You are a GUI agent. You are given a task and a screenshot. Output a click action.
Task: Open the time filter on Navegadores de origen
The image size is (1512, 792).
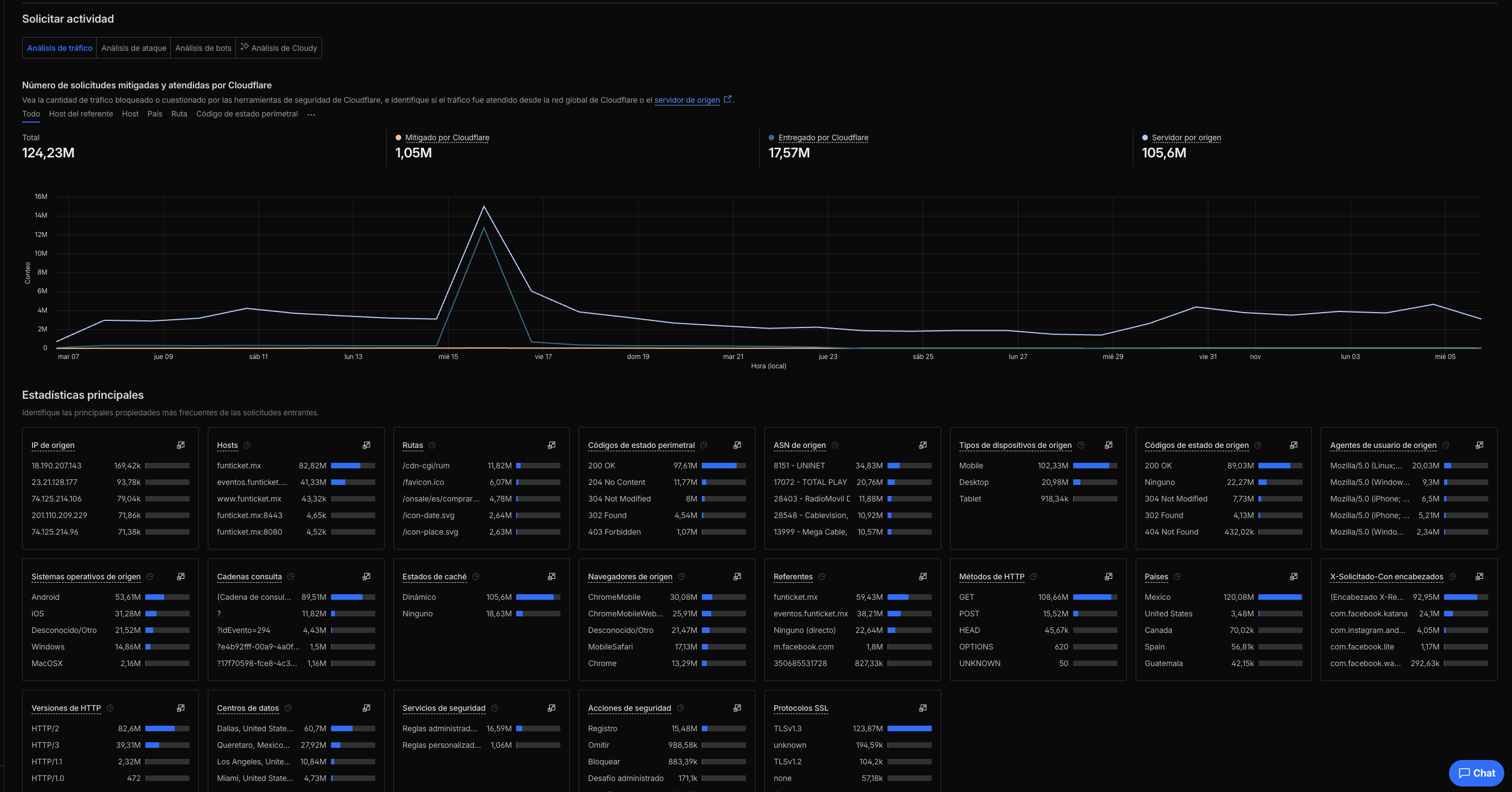click(680, 576)
